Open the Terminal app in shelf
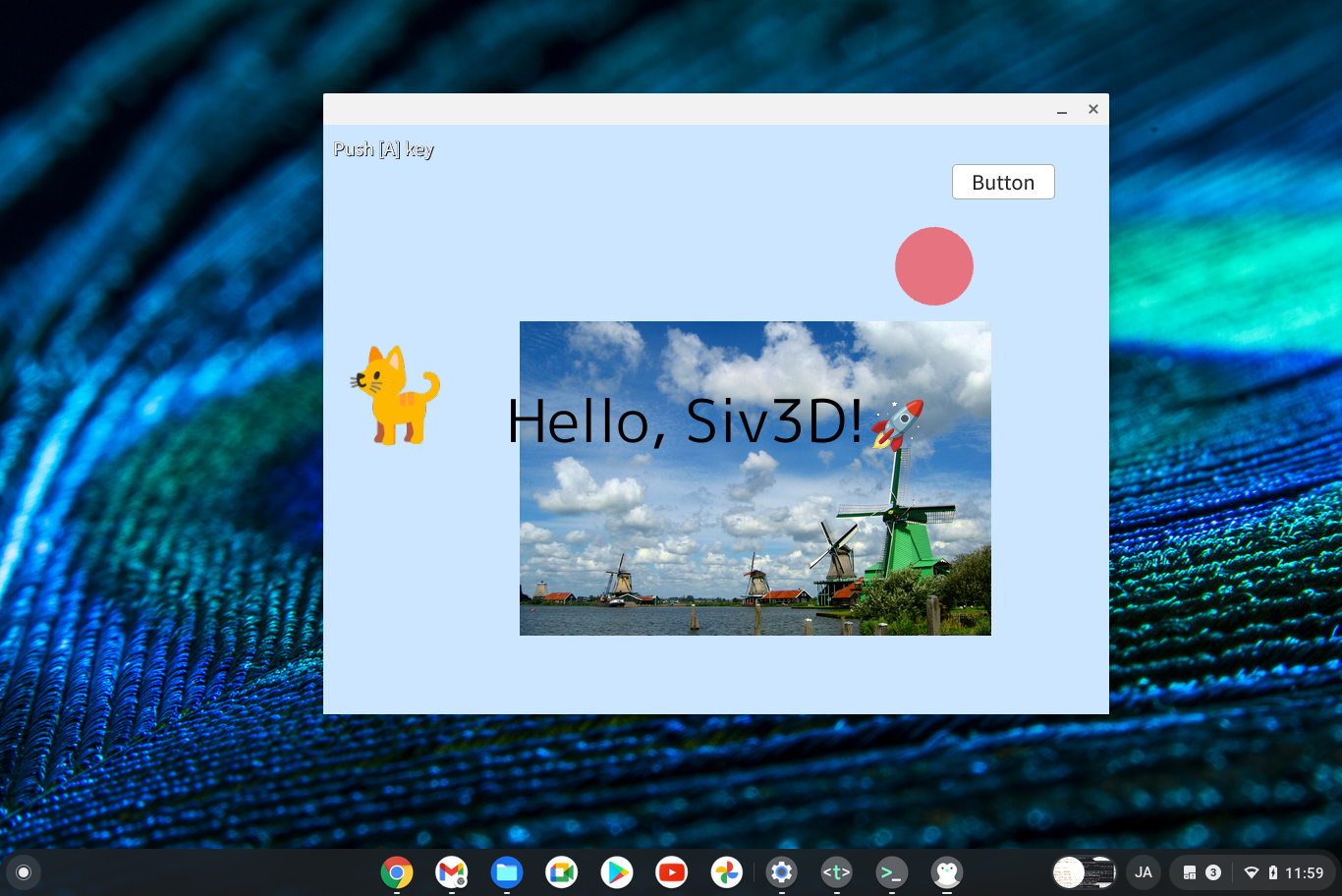The width and height of the screenshot is (1342, 896). click(x=892, y=872)
